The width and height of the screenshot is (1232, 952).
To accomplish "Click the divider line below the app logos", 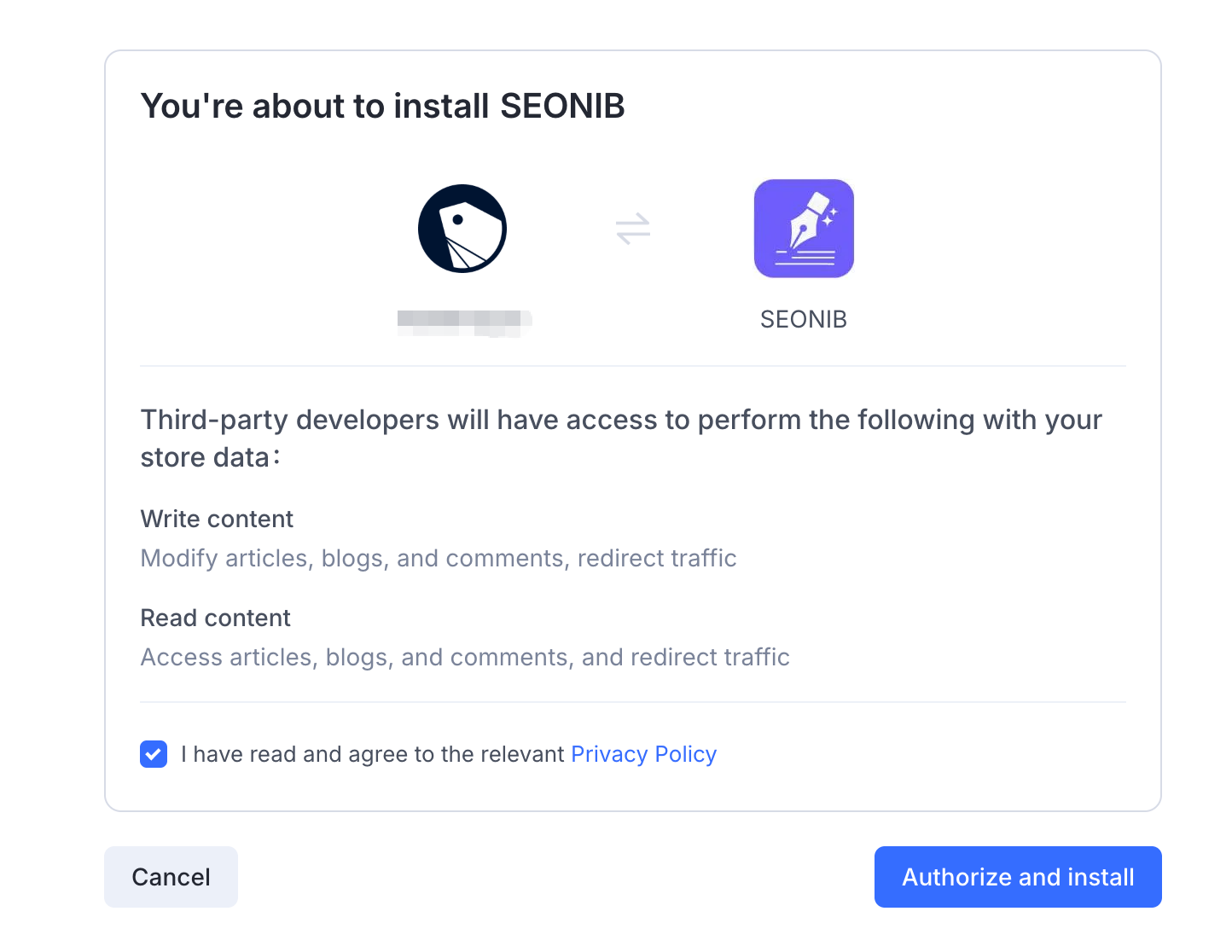I will [633, 366].
